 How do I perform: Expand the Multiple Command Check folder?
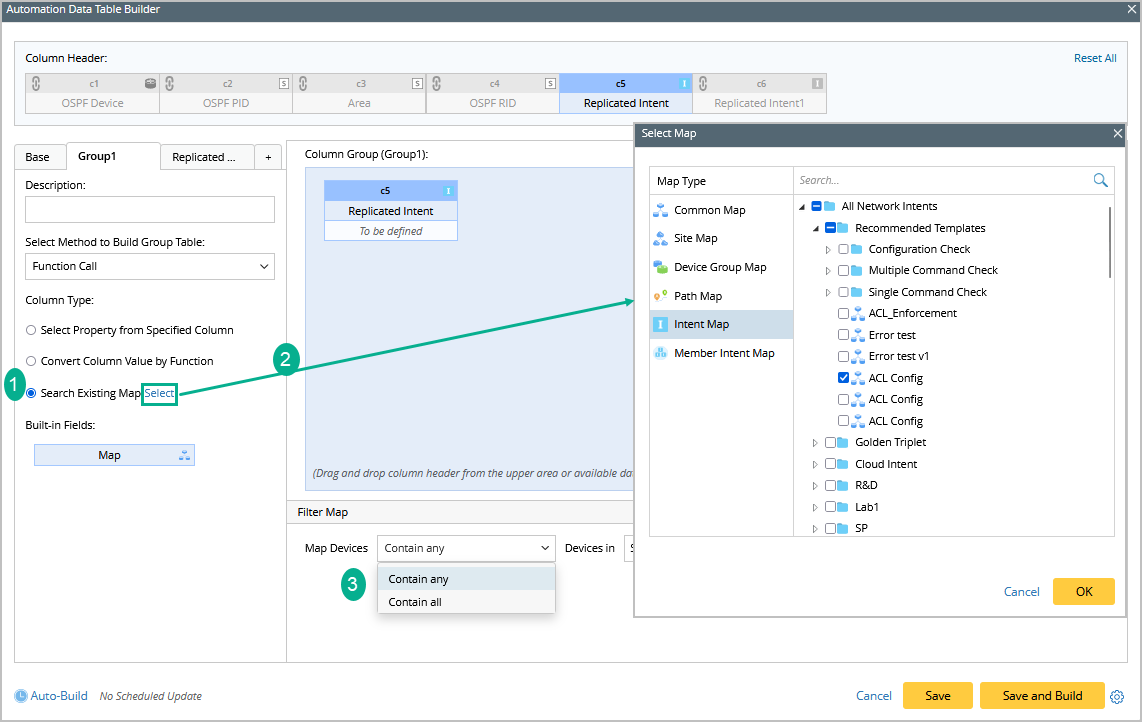(x=828, y=271)
